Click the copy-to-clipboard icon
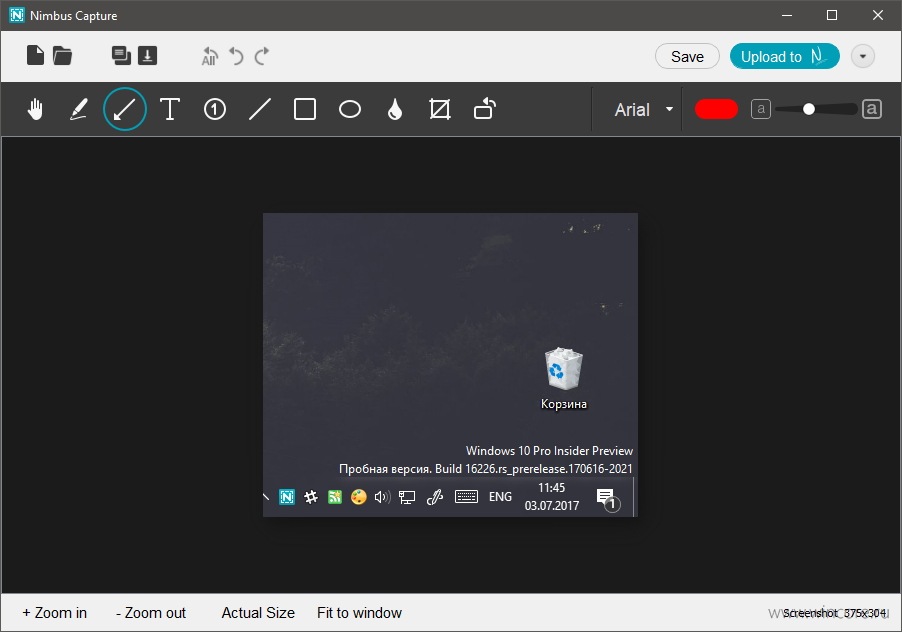The height and width of the screenshot is (632, 902). [121, 56]
